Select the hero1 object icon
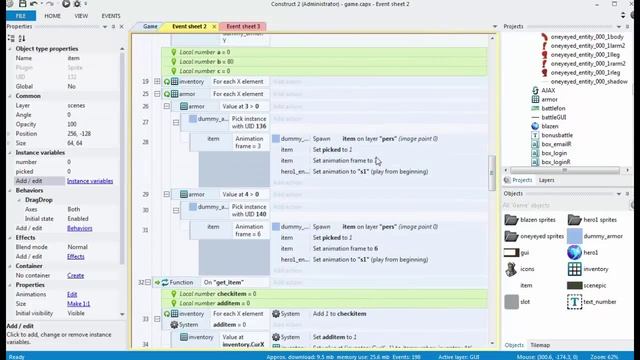640x360 pixels. (574, 253)
